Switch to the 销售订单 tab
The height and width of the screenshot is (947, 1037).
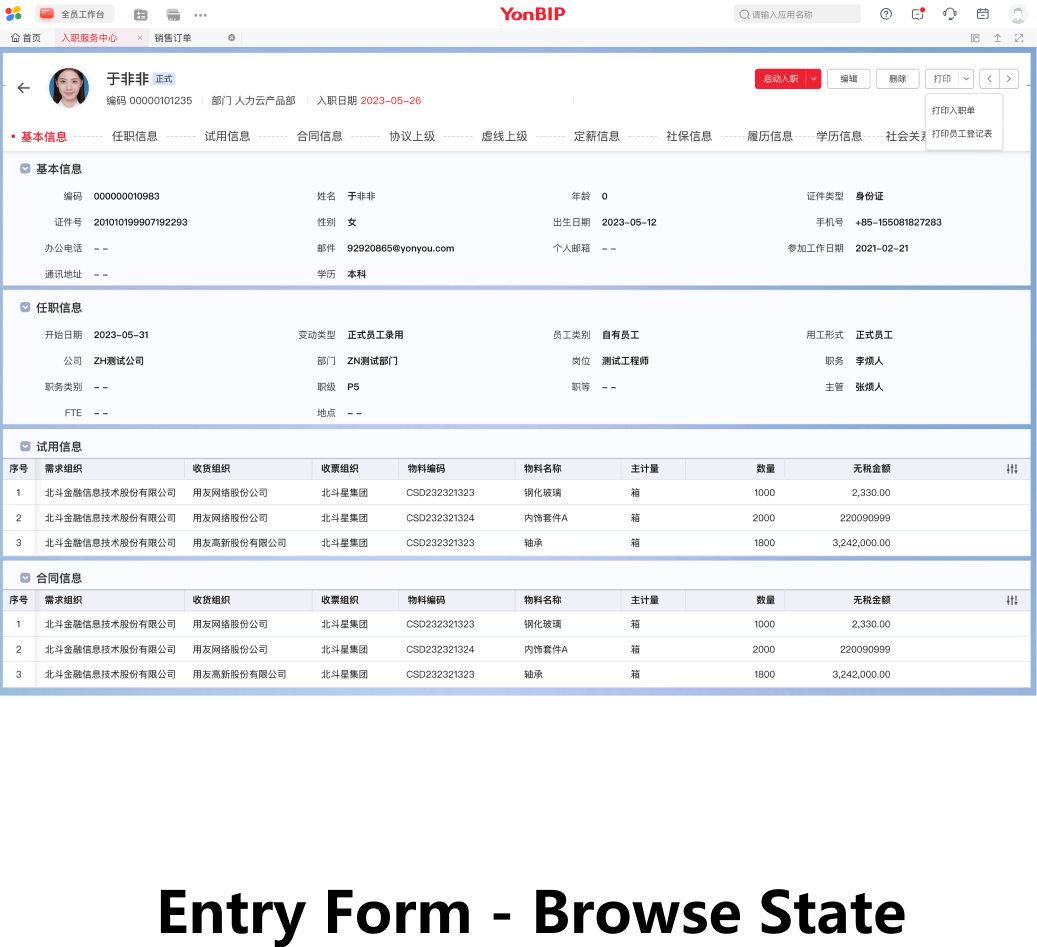click(x=173, y=38)
